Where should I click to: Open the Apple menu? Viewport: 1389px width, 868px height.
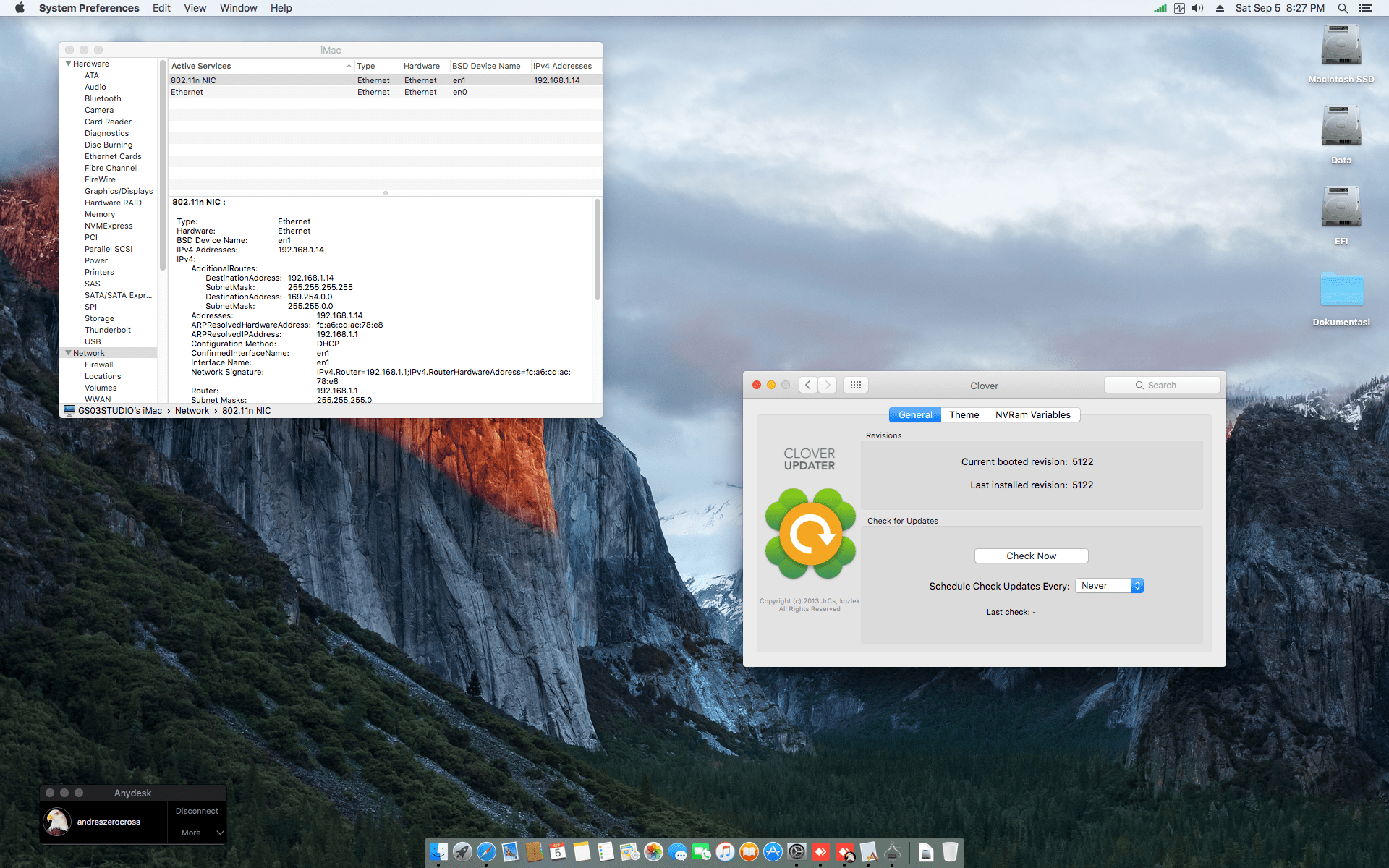click(x=20, y=8)
